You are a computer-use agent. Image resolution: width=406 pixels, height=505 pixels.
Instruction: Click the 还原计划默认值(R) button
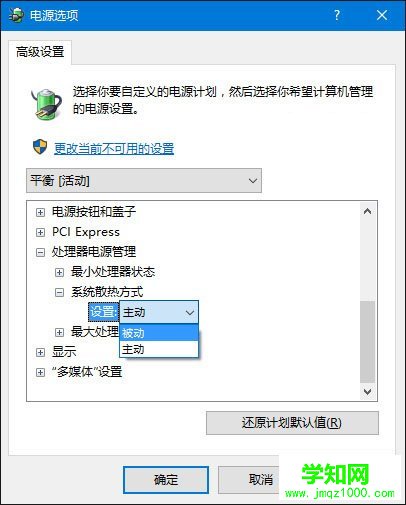(x=292, y=423)
